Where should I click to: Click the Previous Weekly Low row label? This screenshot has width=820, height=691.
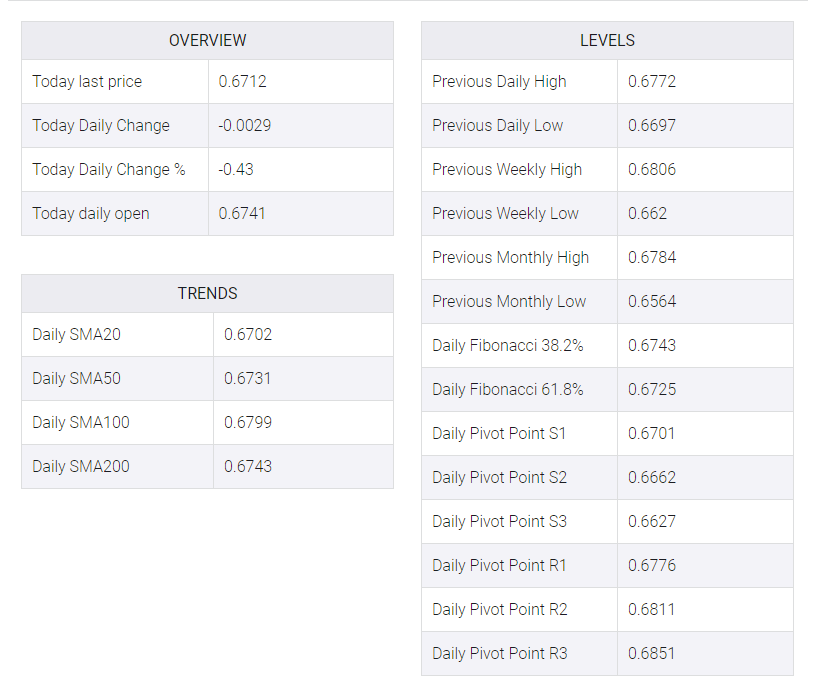[505, 213]
